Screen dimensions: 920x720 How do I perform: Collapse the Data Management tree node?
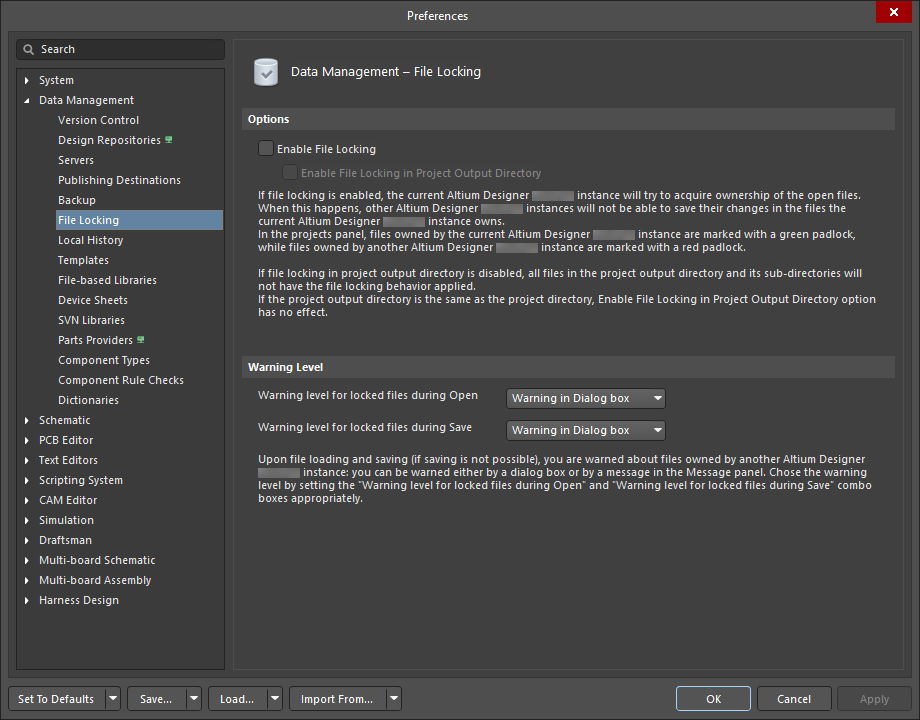click(27, 100)
